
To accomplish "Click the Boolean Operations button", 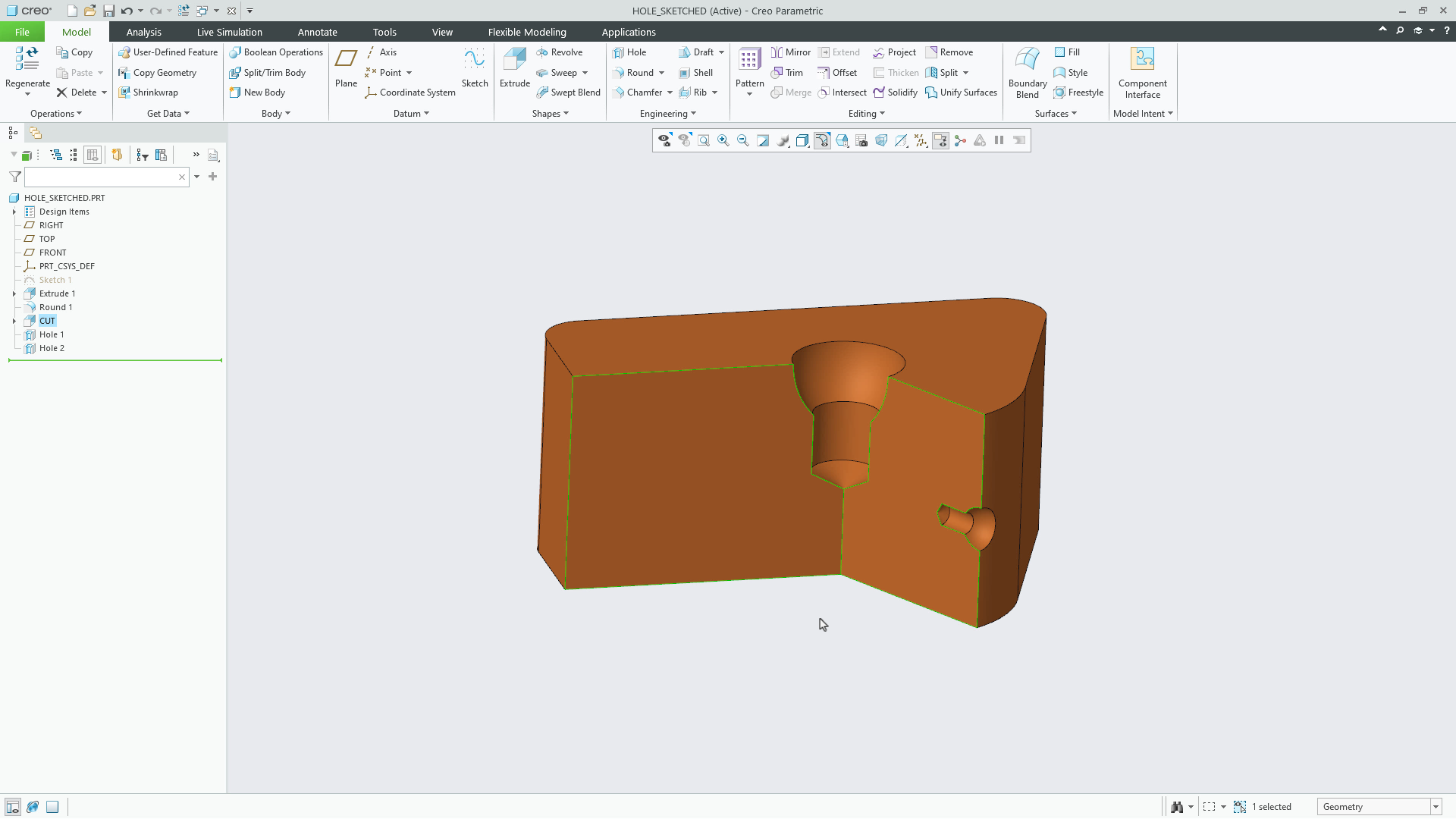I will click(x=276, y=52).
